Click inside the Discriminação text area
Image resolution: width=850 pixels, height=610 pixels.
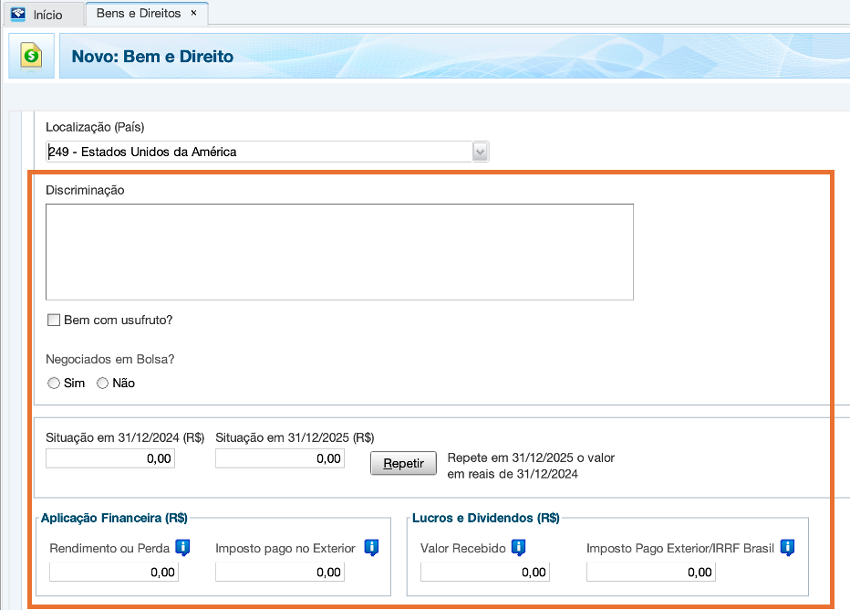point(339,252)
